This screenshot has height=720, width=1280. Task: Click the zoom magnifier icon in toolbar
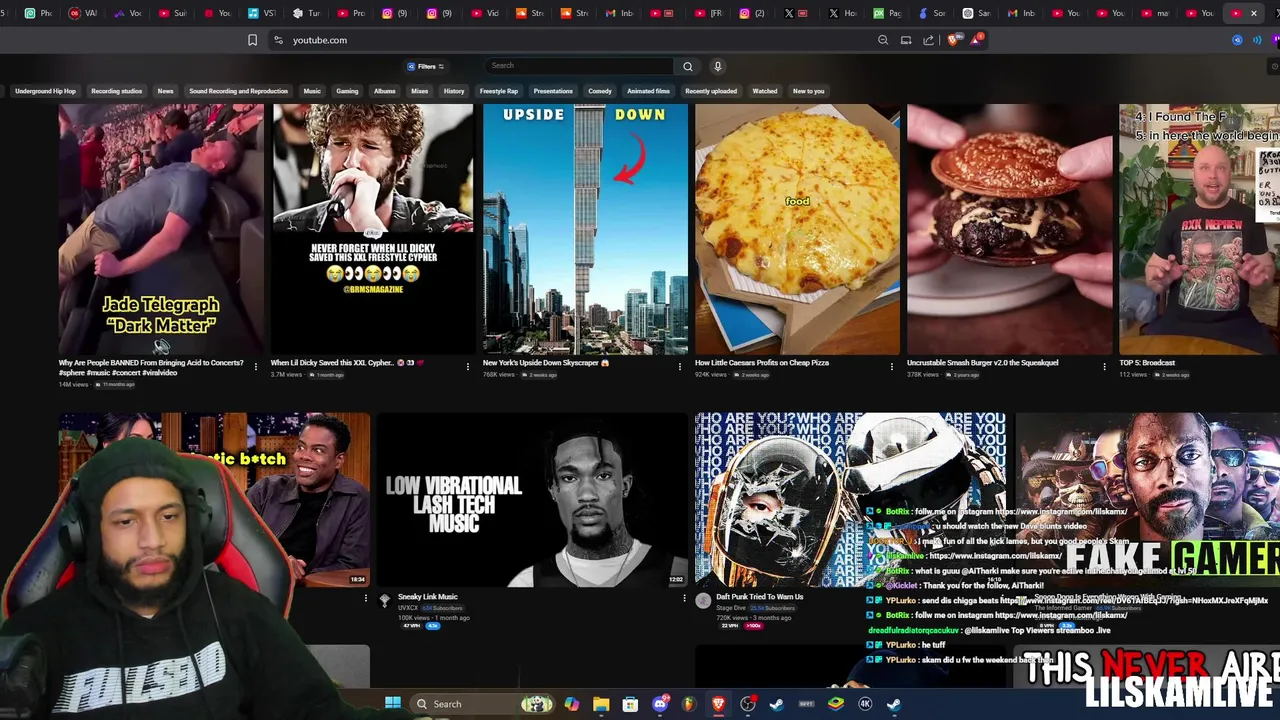pyautogui.click(x=883, y=40)
